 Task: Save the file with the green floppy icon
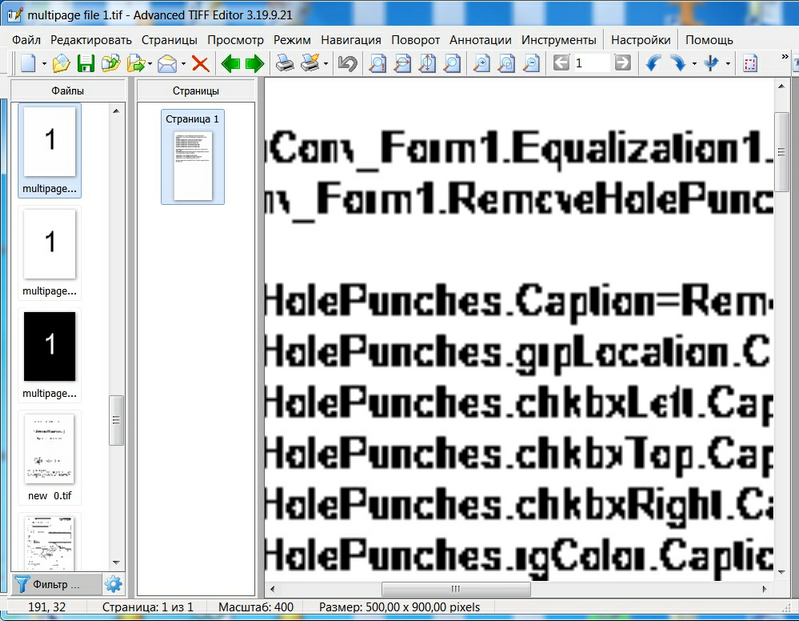86,64
